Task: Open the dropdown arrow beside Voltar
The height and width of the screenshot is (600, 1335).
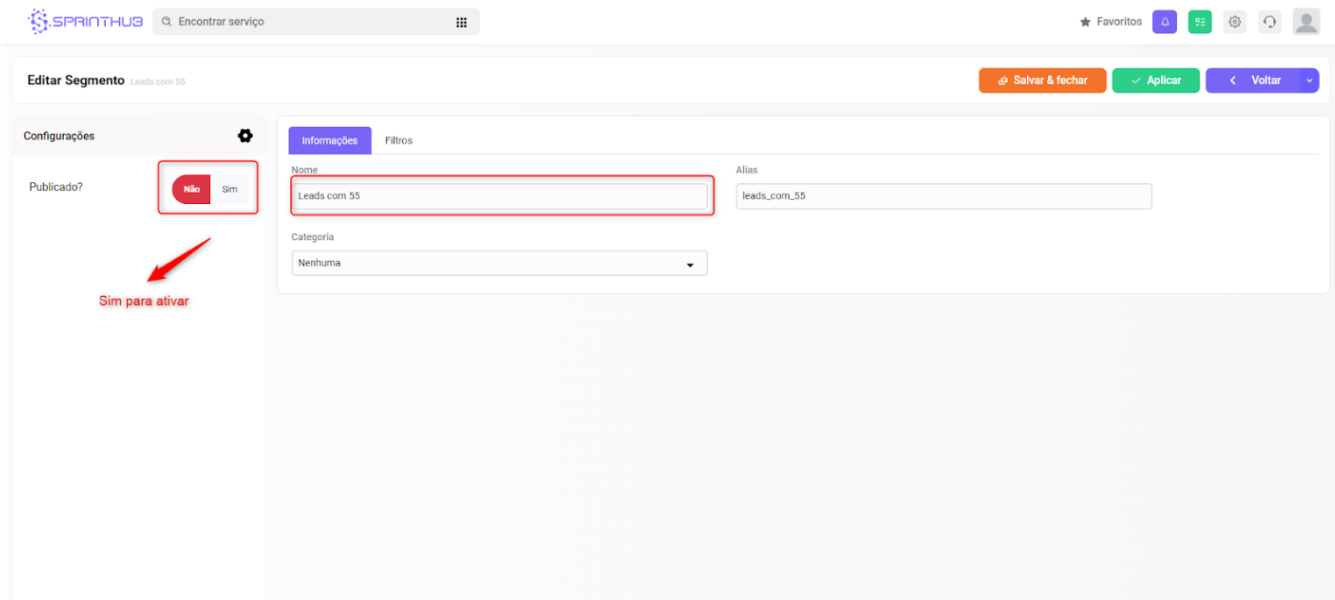Action: pos(1309,81)
